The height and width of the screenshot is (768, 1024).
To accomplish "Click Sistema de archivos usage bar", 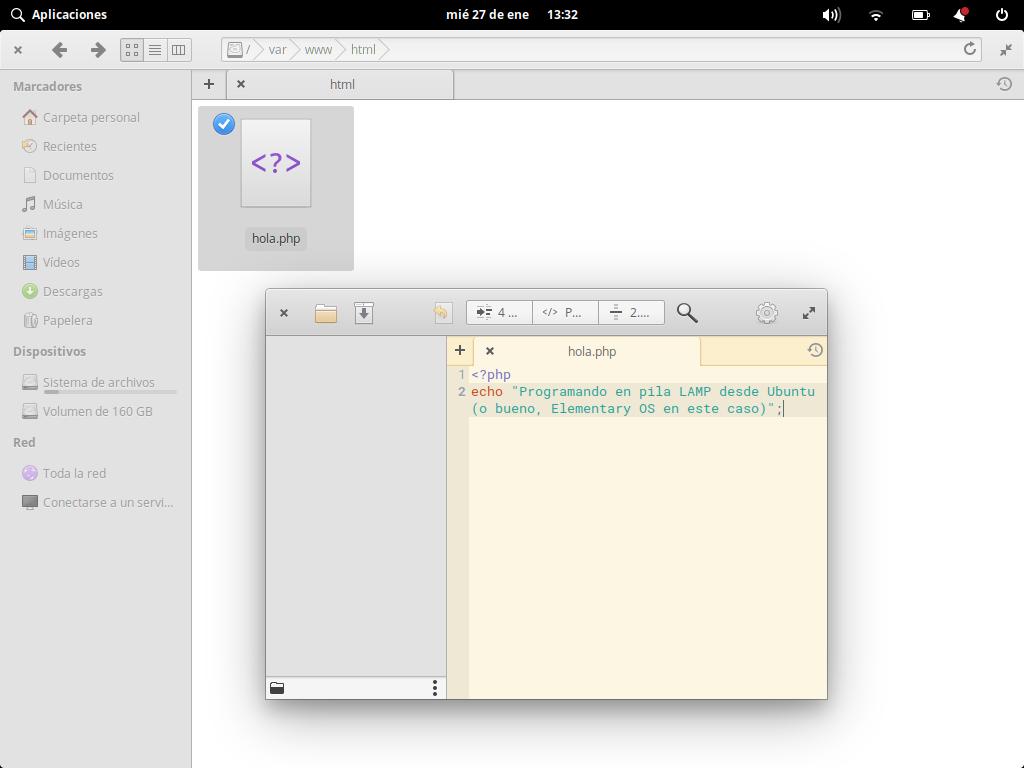I will pos(110,392).
